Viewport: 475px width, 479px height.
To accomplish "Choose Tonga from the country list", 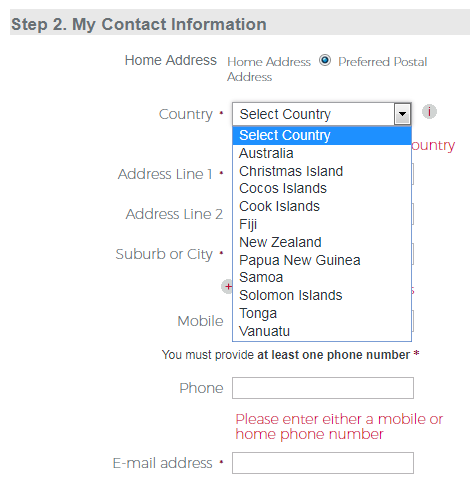I will pos(322,314).
